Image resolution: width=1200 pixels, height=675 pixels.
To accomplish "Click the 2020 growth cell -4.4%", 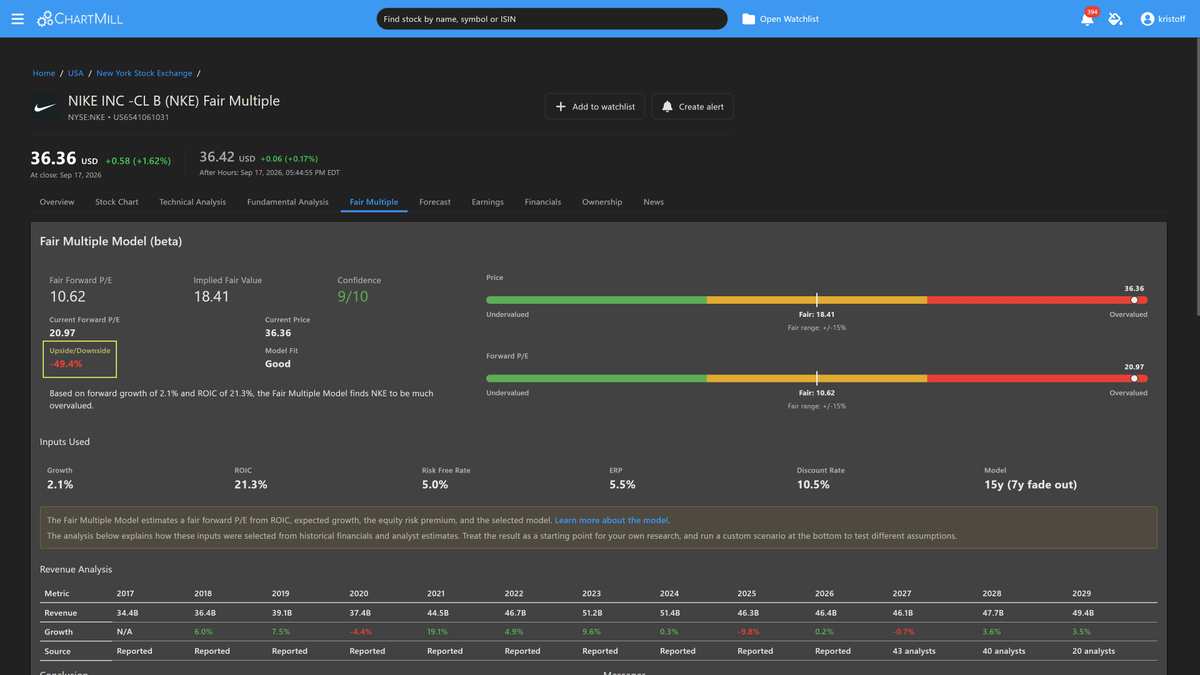I will [x=361, y=632].
